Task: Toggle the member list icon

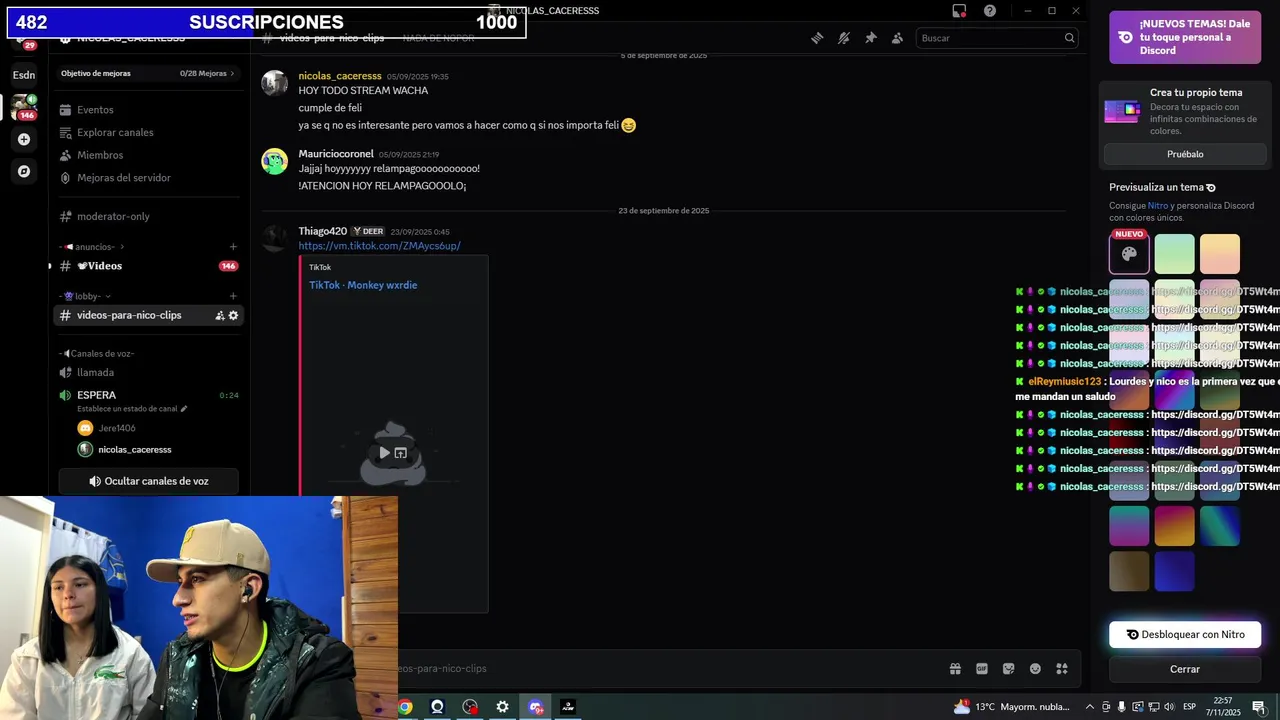Action: tap(897, 38)
